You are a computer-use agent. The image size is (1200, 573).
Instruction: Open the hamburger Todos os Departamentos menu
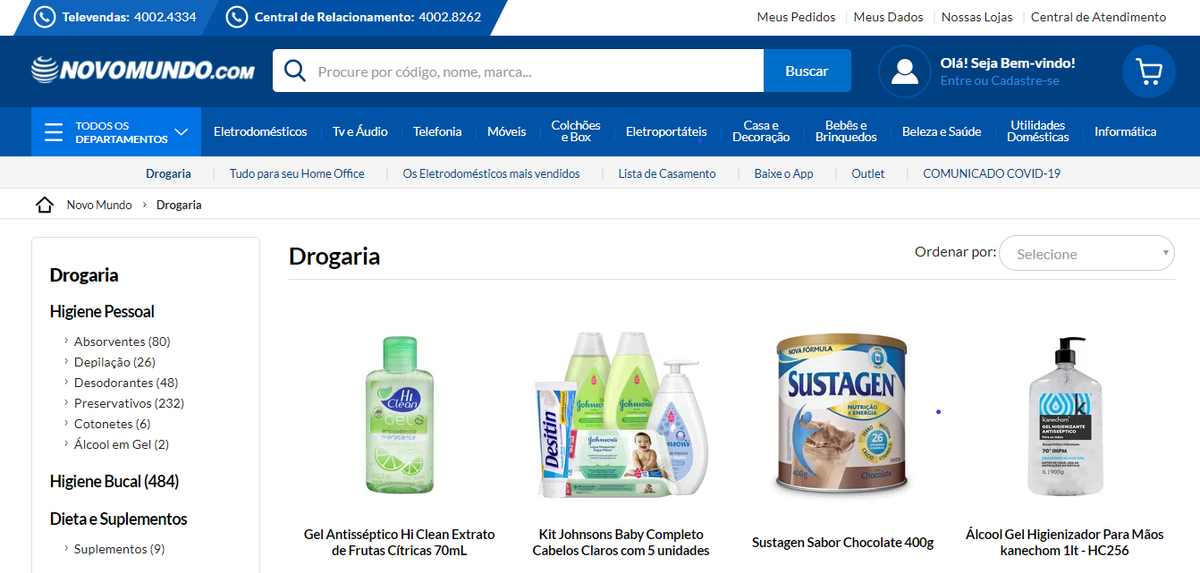[116, 132]
